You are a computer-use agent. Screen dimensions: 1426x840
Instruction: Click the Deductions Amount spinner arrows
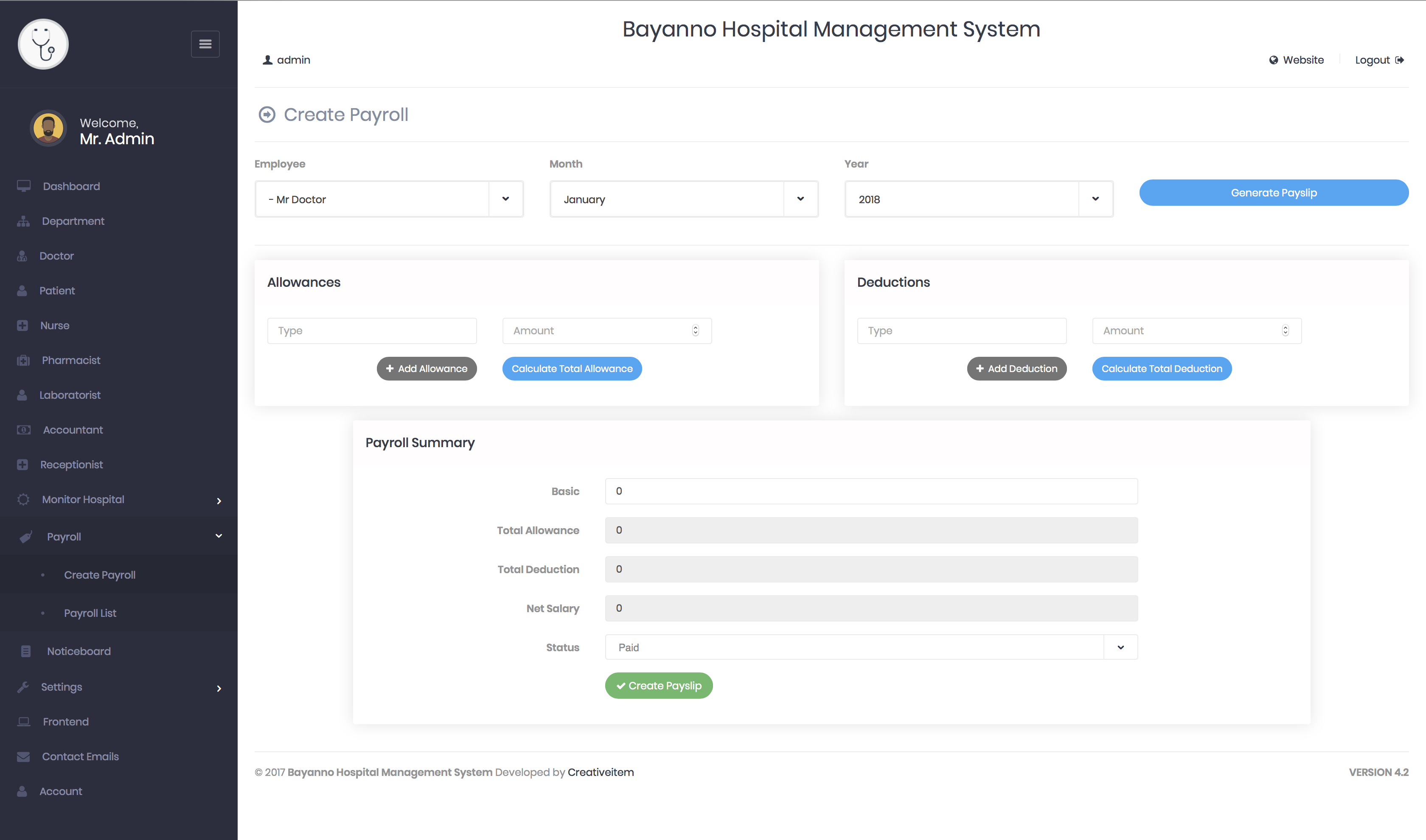(x=1285, y=330)
